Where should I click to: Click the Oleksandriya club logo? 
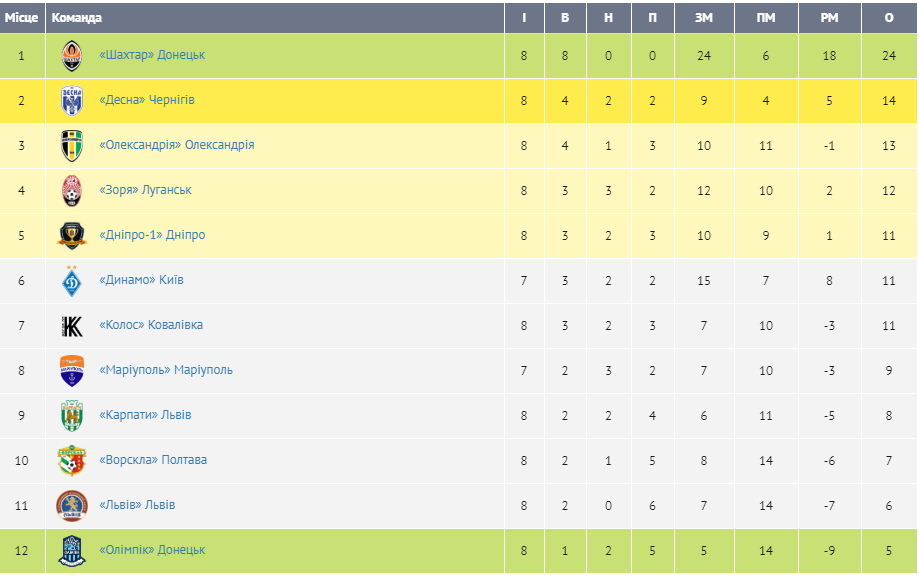pyautogui.click(x=72, y=146)
